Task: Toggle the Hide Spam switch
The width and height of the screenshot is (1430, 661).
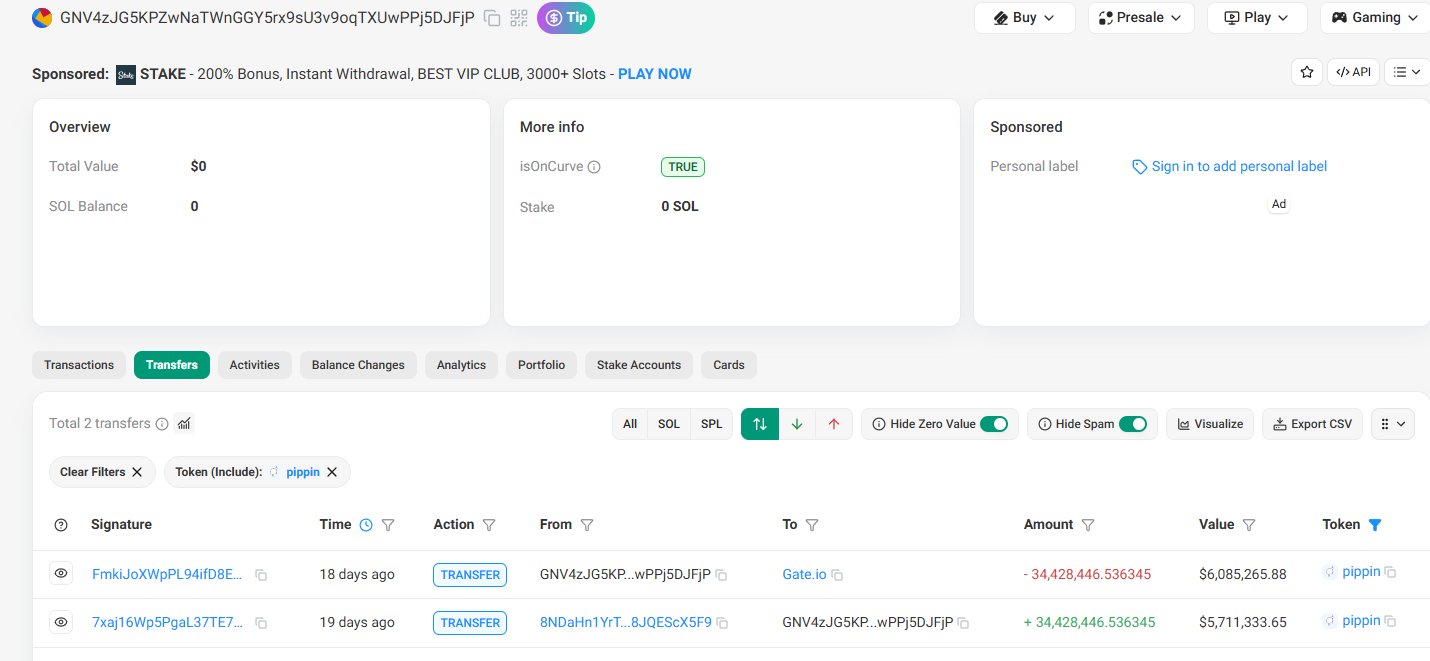Action: point(1132,424)
